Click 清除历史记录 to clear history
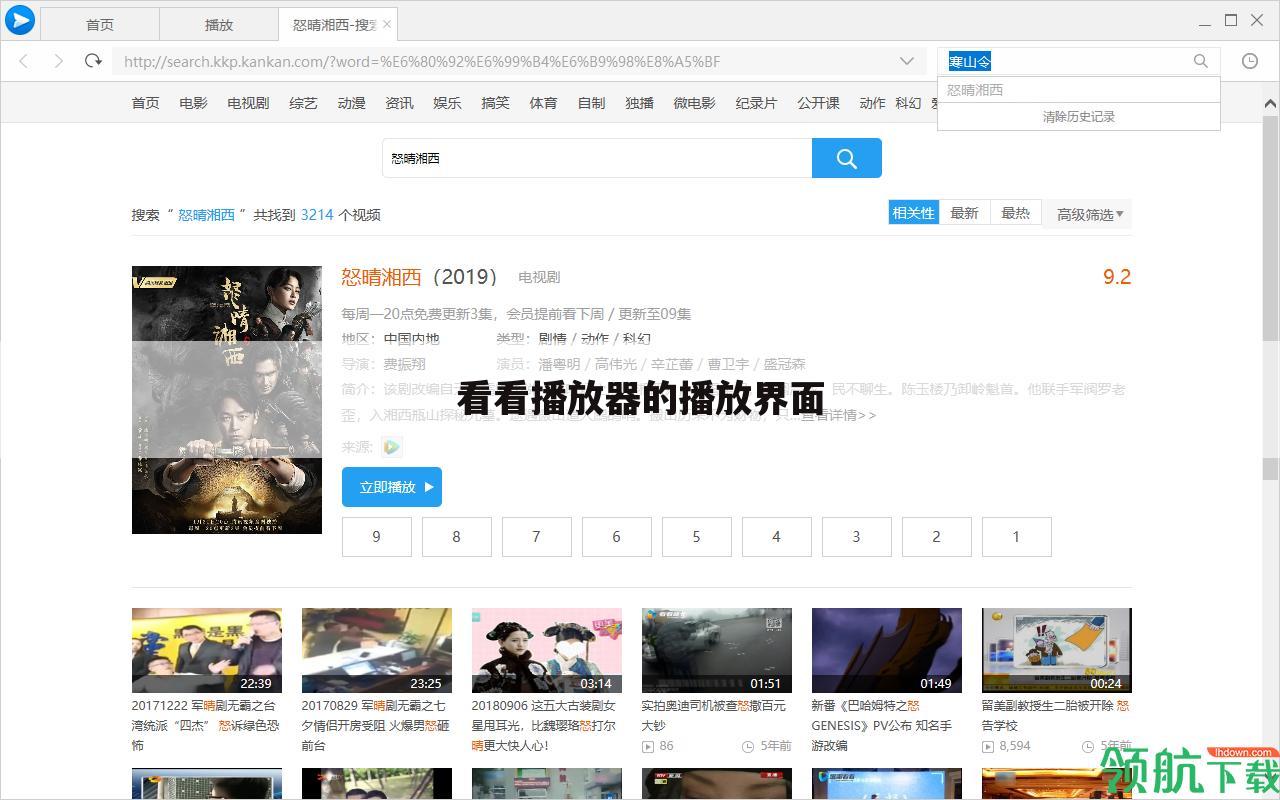The image size is (1280, 800). [1078, 116]
